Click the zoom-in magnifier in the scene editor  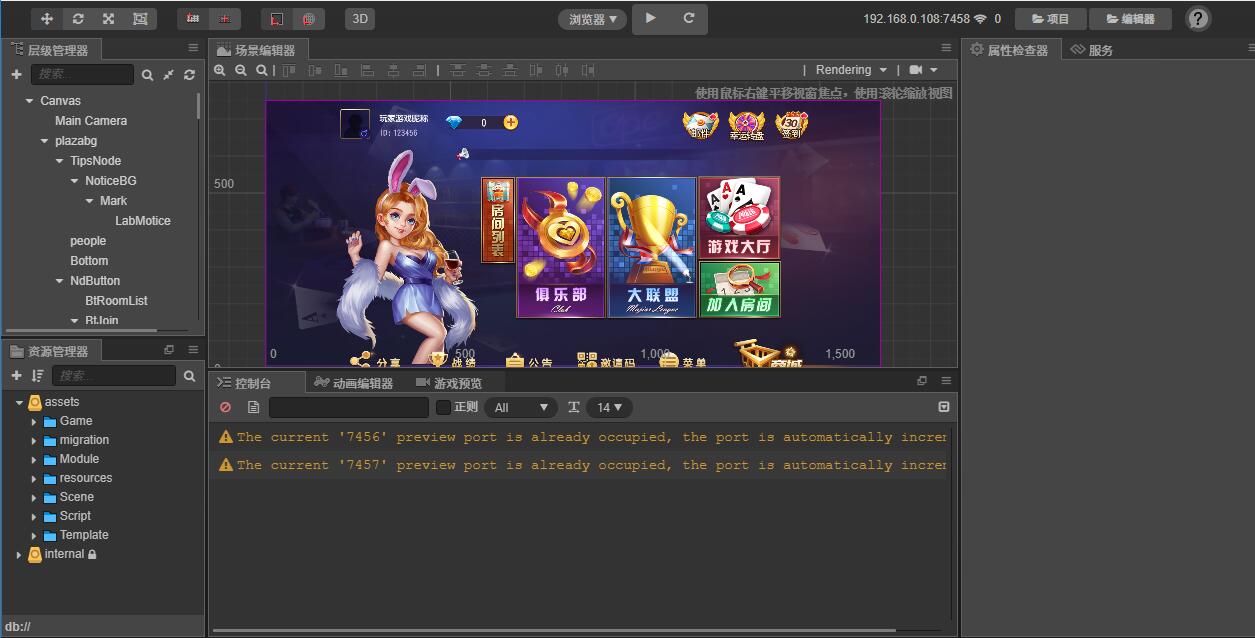[220, 70]
